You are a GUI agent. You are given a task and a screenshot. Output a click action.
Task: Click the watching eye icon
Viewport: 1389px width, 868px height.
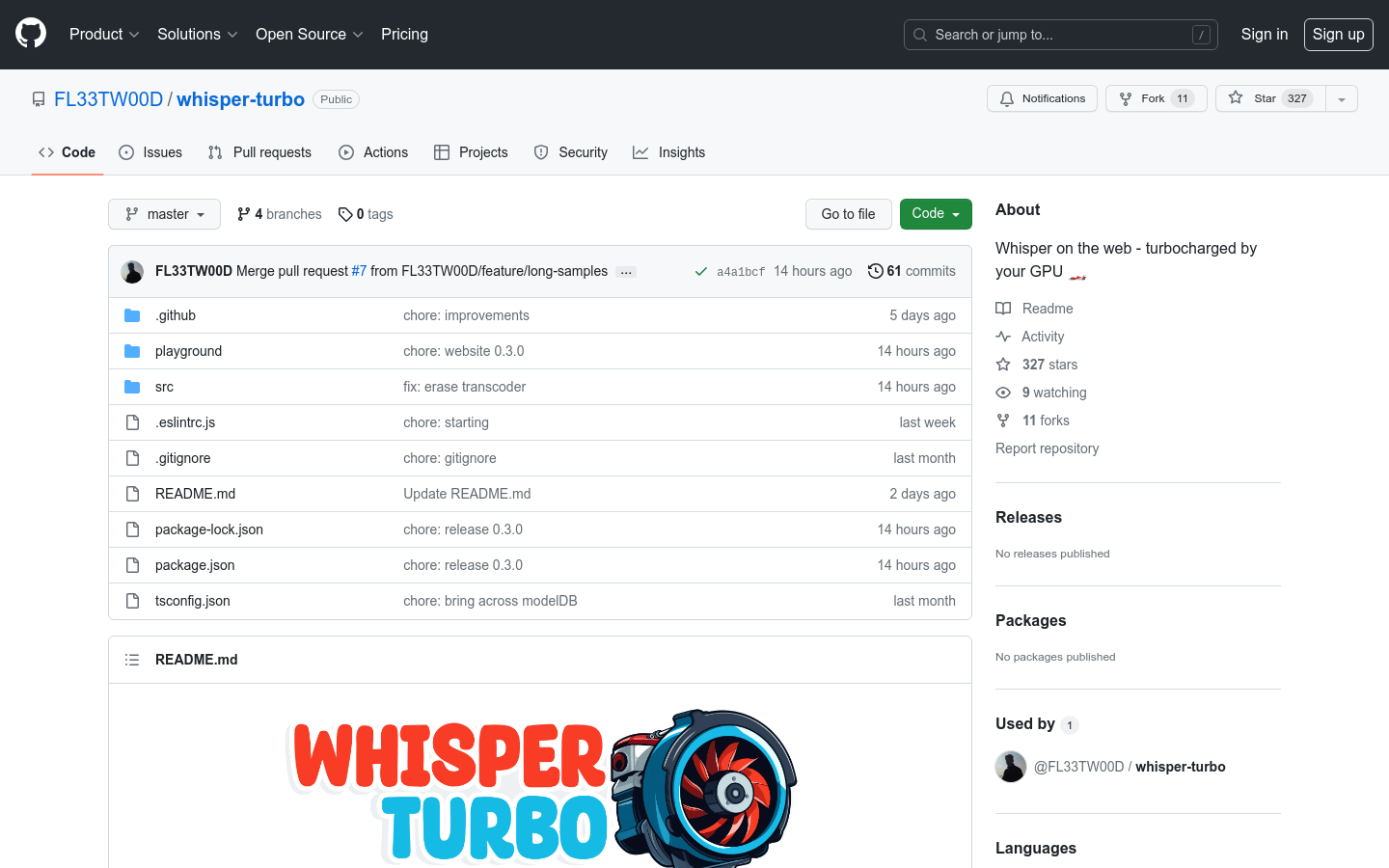coord(1003,393)
